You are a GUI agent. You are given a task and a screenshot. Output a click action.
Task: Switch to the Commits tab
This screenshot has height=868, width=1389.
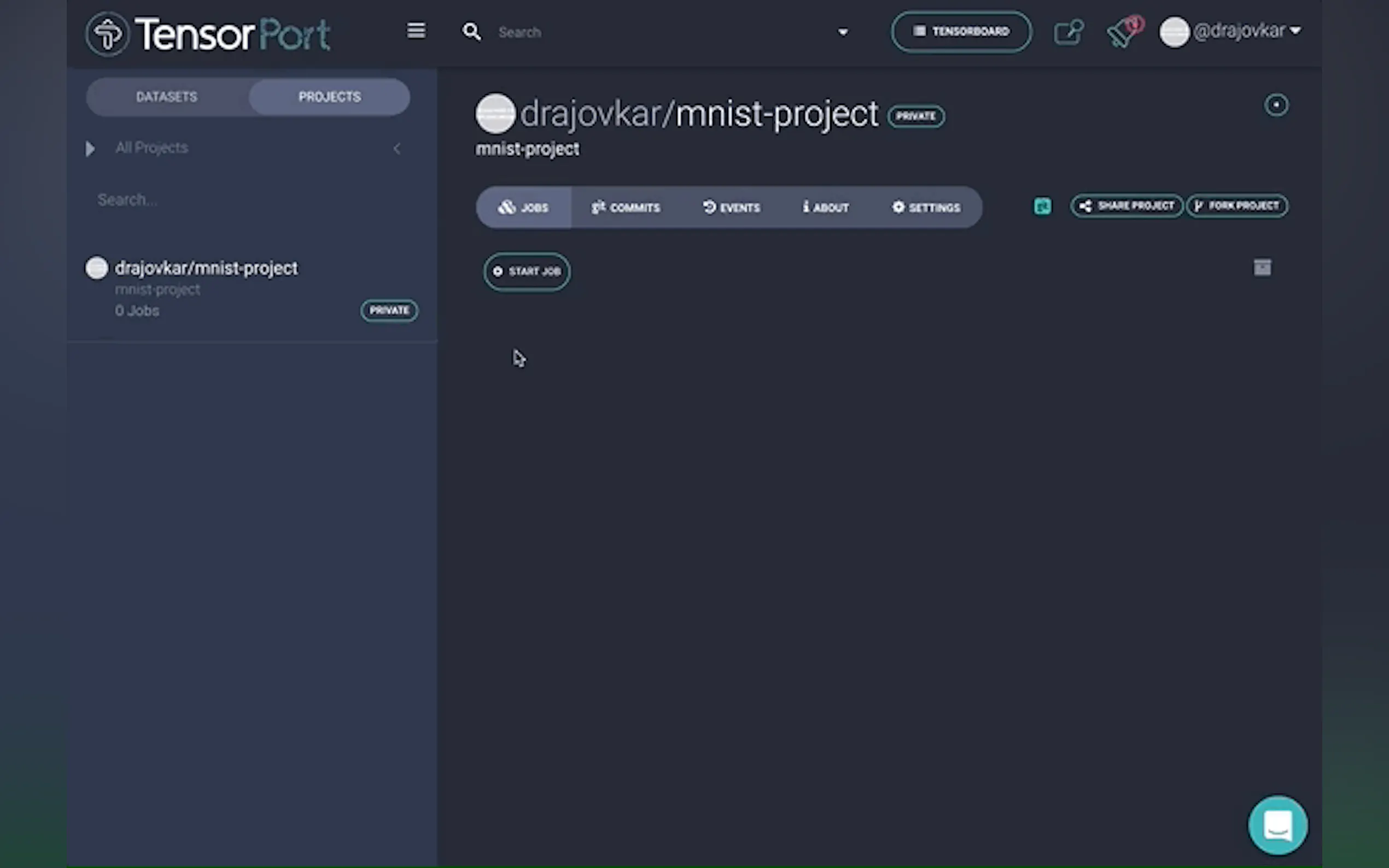pos(626,207)
